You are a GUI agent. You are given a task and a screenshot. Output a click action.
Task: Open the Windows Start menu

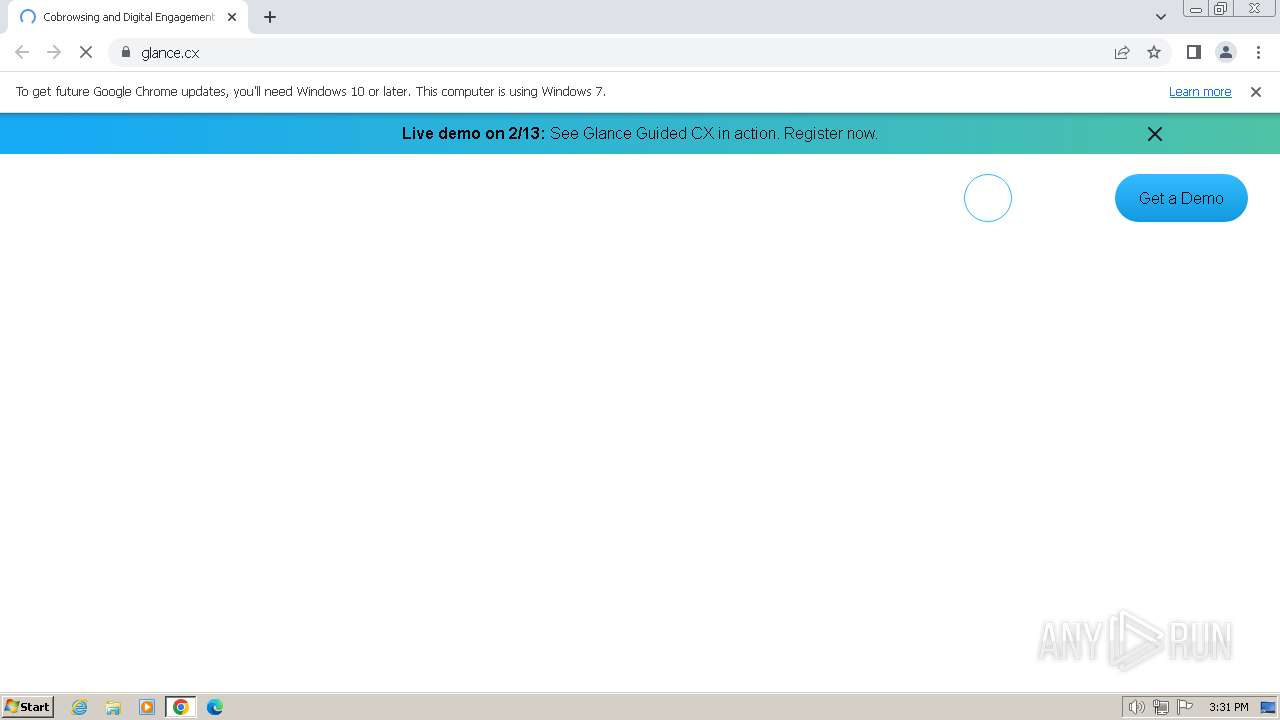coord(28,707)
